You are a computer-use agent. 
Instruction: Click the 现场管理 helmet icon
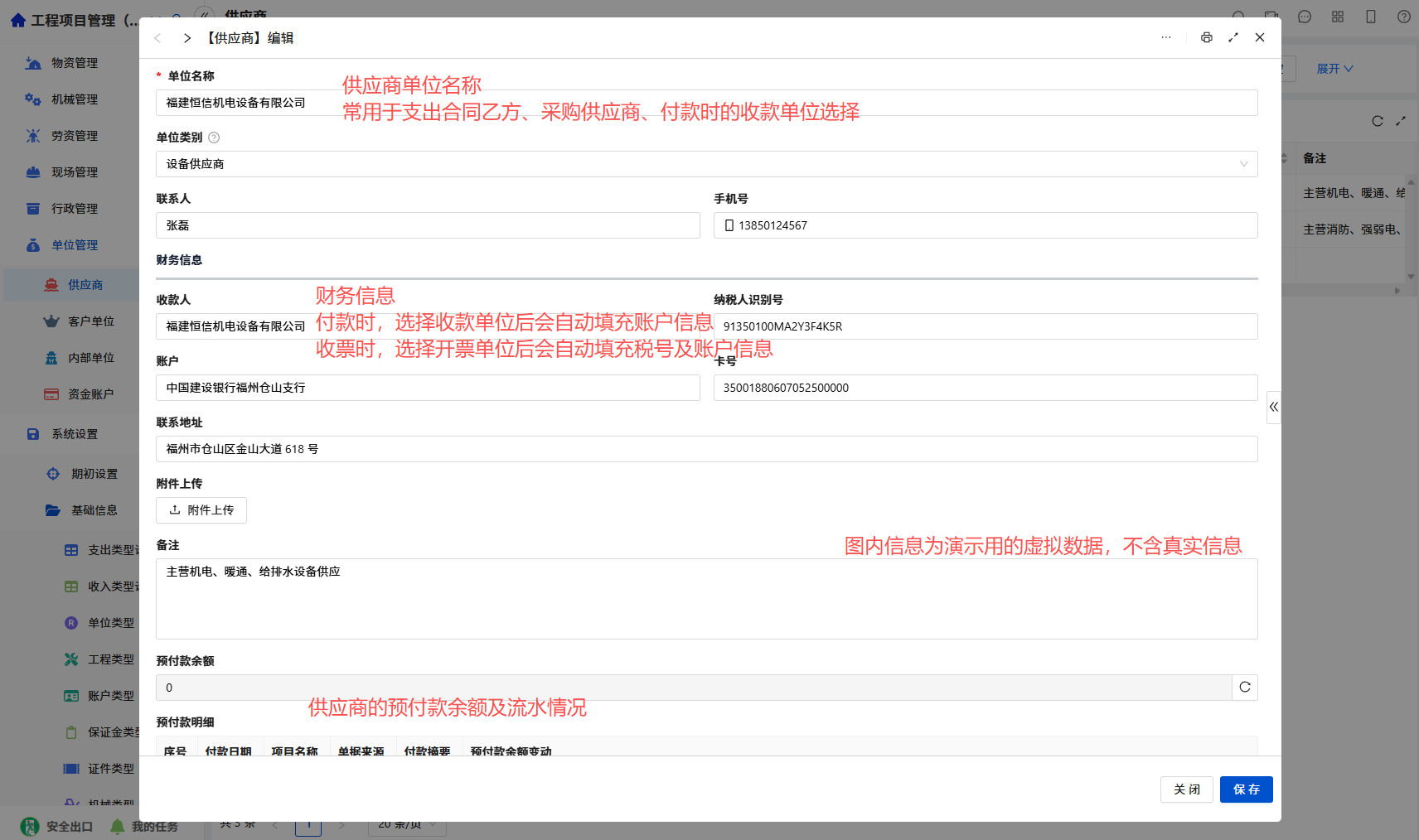[x=33, y=172]
